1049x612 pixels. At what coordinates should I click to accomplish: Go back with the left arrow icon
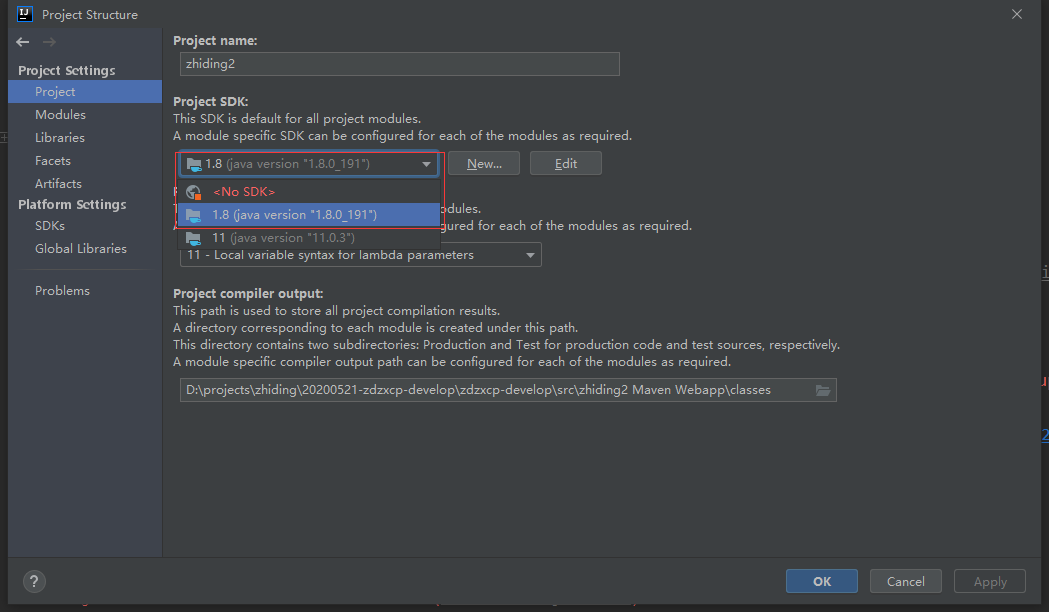point(23,42)
